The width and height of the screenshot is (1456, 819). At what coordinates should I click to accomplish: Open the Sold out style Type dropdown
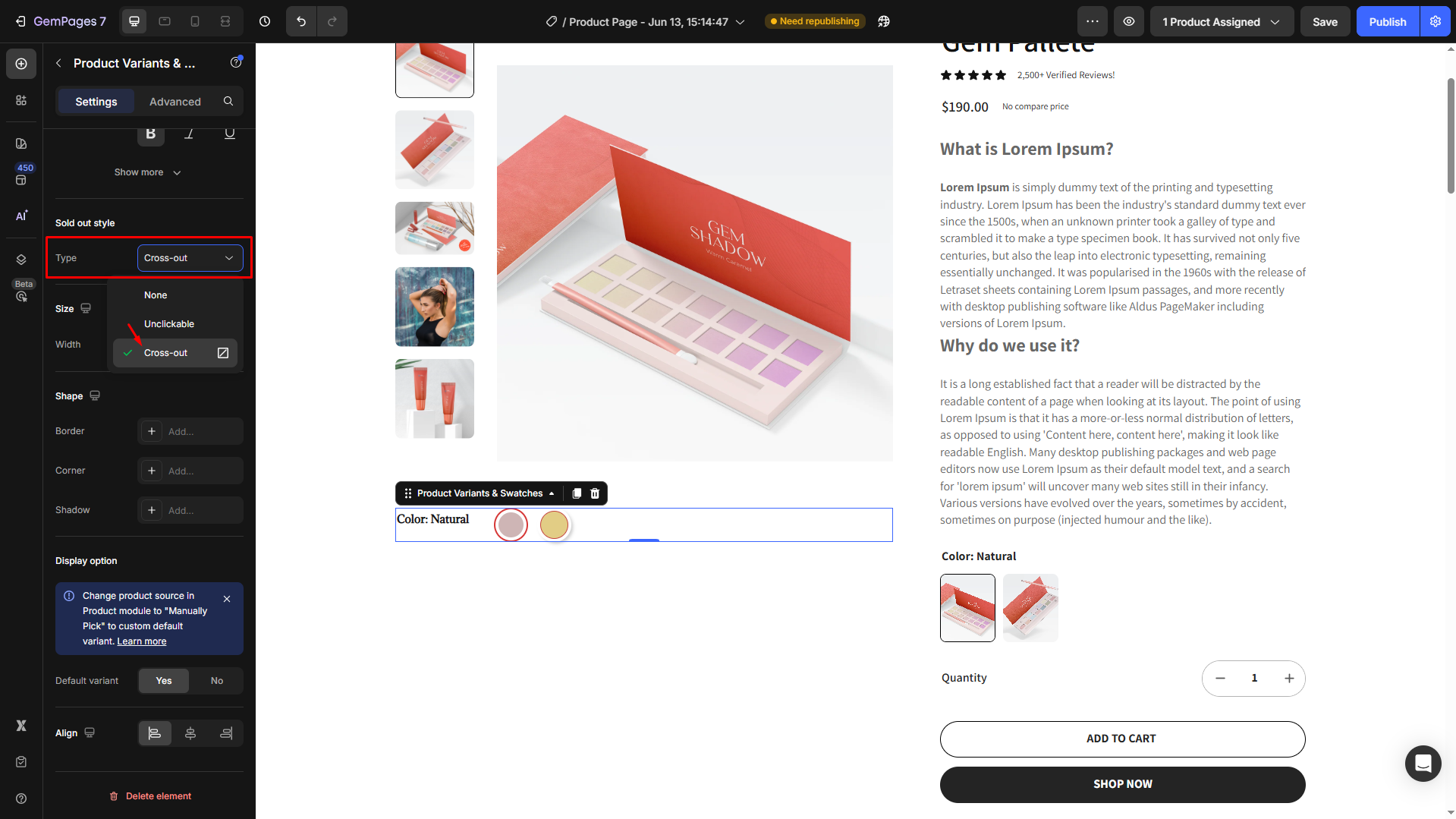click(x=190, y=258)
